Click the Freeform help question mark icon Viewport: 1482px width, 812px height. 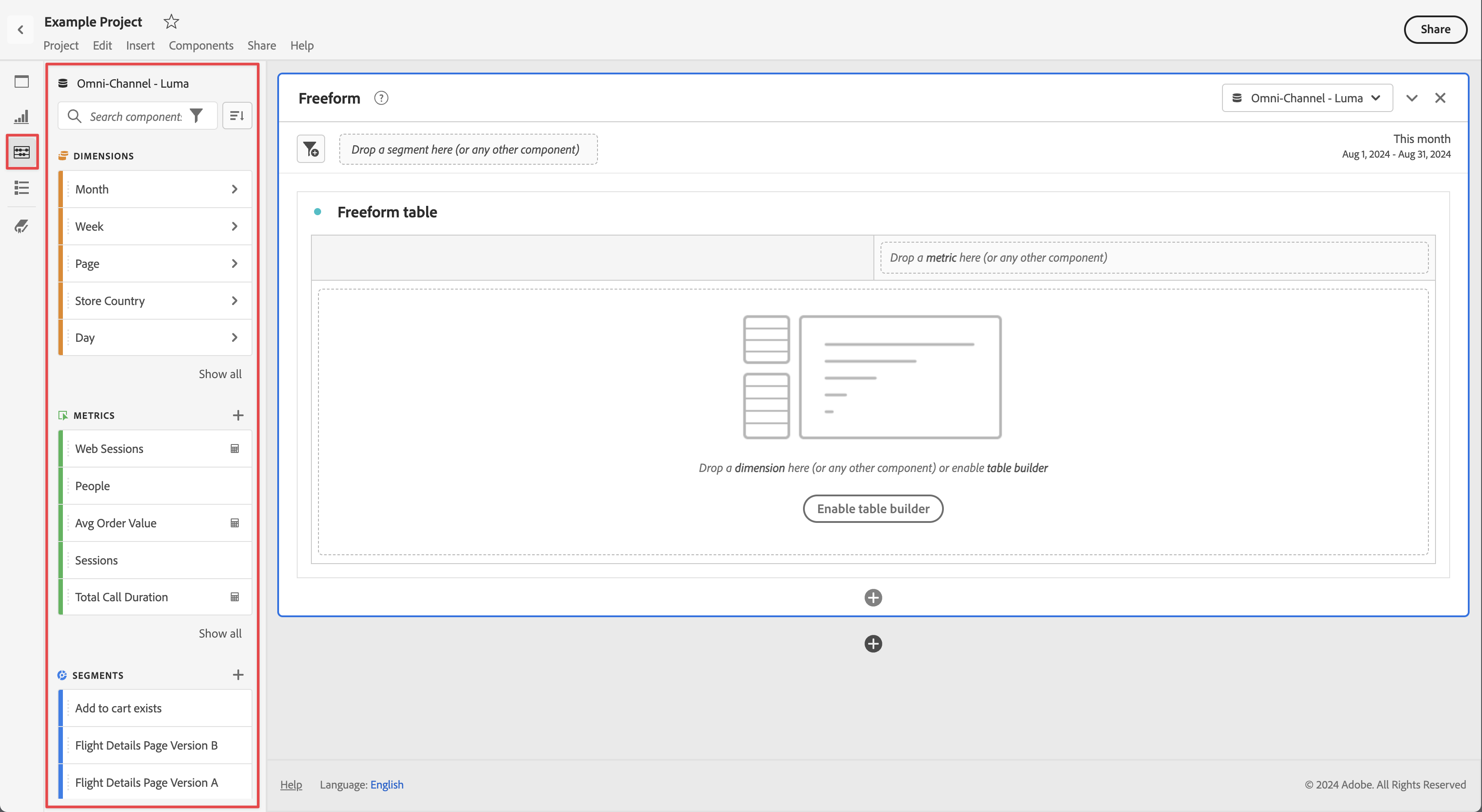(x=381, y=98)
